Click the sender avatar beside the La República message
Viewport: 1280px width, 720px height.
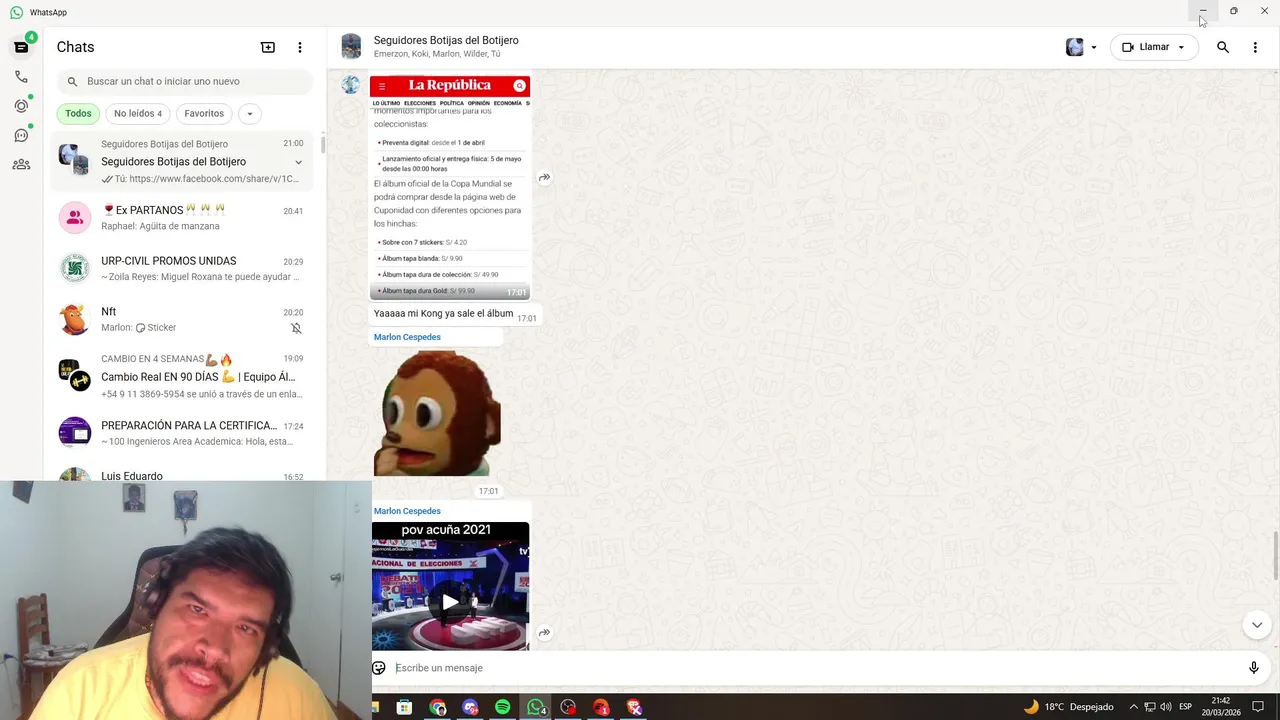click(351, 85)
